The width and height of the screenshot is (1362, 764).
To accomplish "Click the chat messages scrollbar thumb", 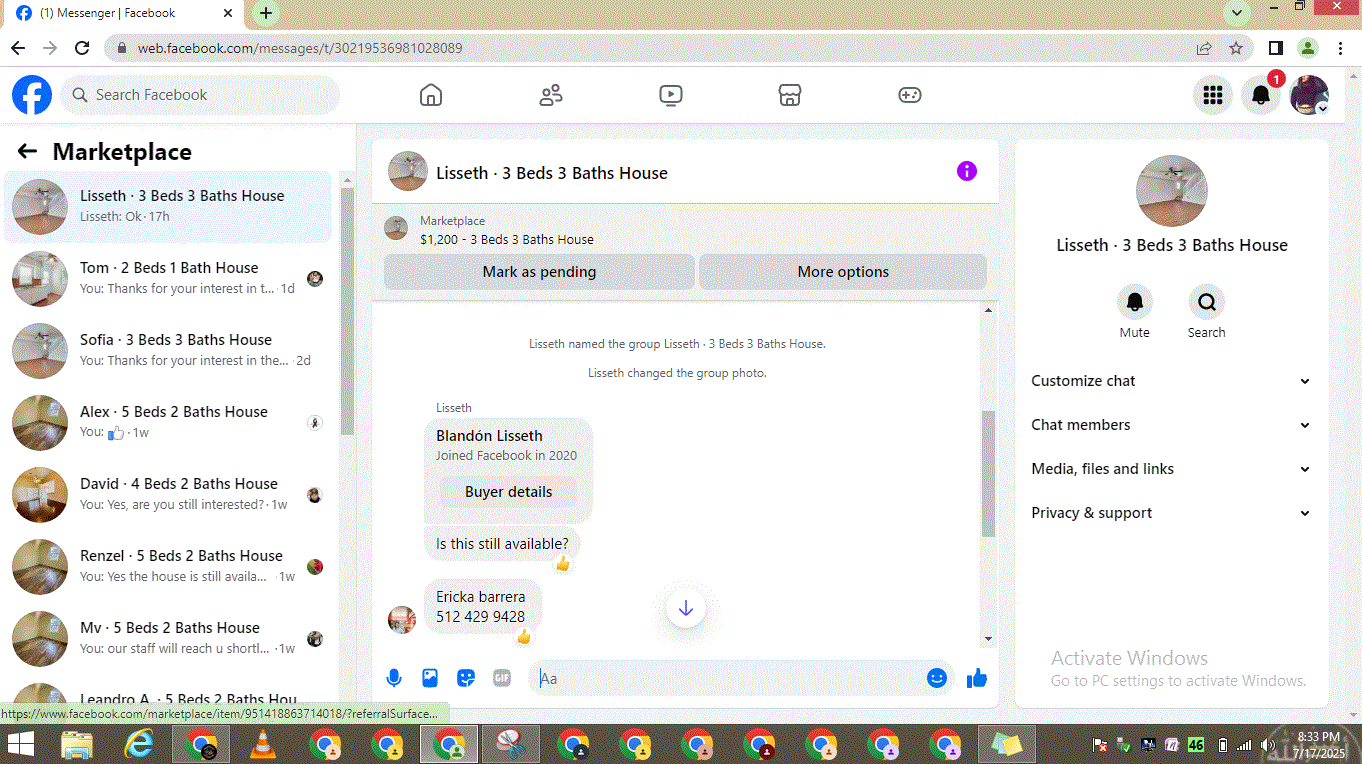I will 988,473.
